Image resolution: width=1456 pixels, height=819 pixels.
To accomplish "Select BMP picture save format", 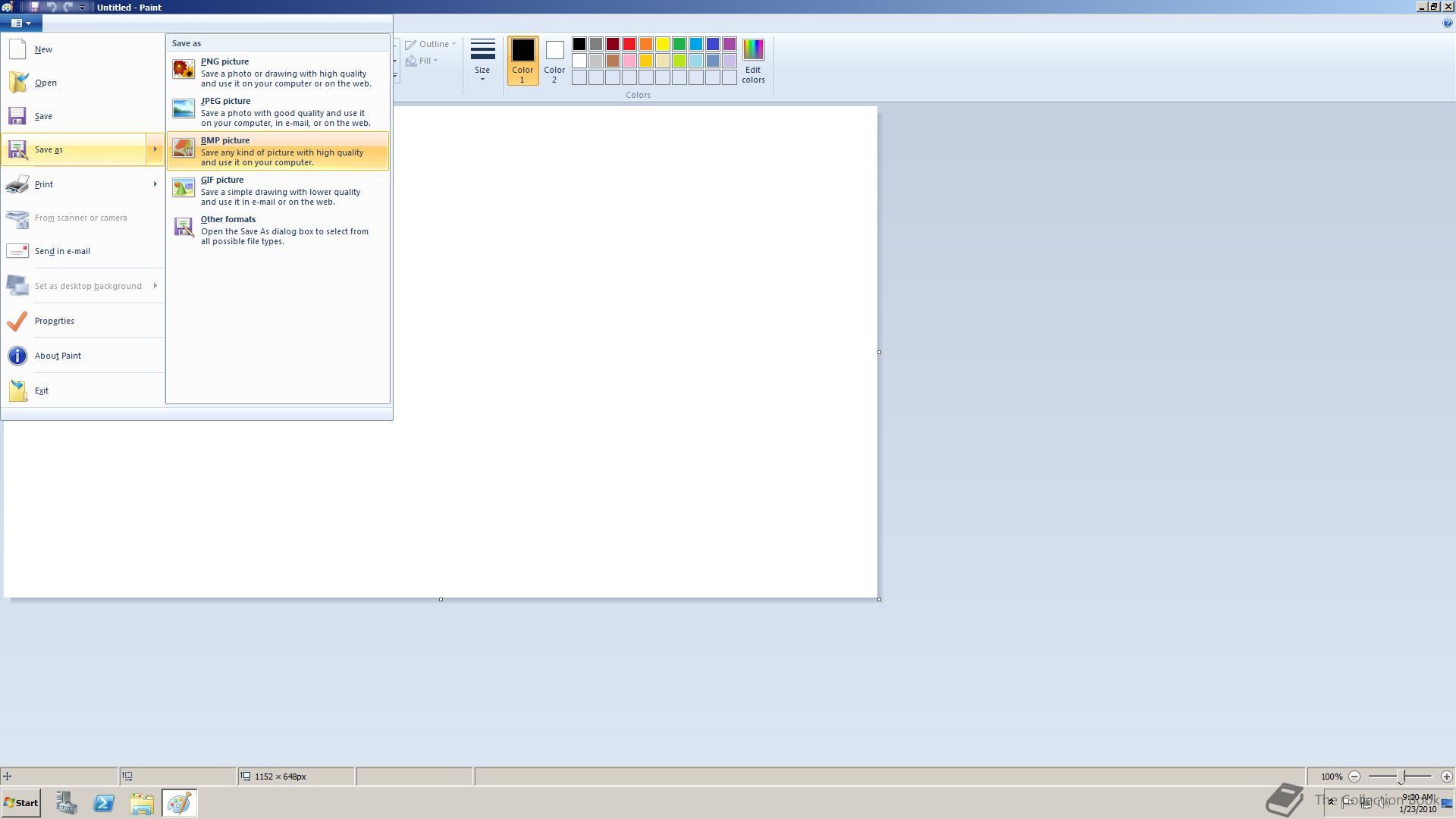I will [278, 151].
